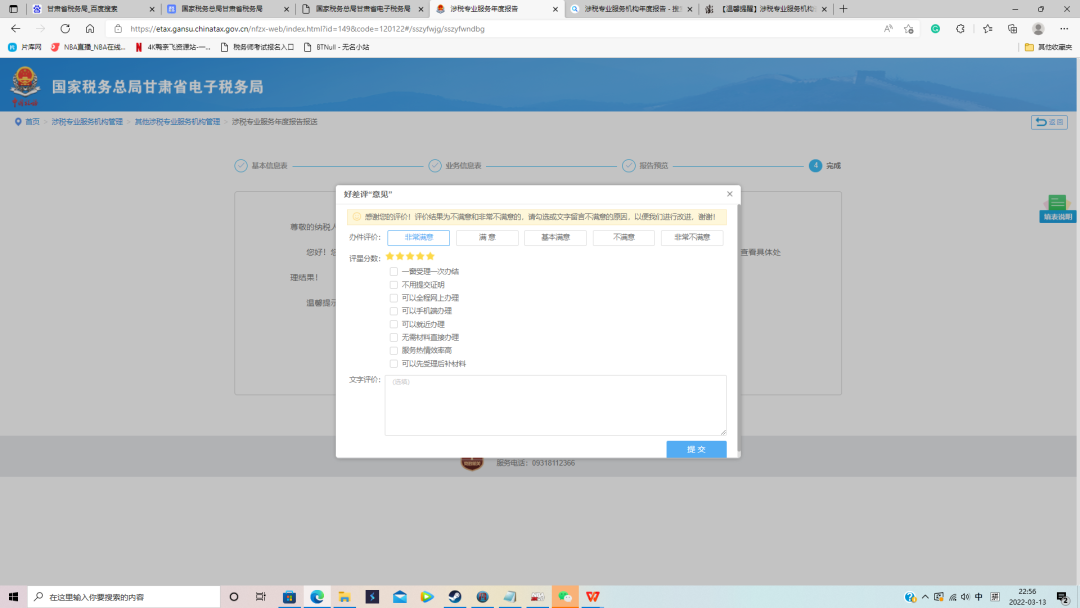1080x608 pixels.
Task: Open the 填表说明 side icon
Action: click(1057, 208)
